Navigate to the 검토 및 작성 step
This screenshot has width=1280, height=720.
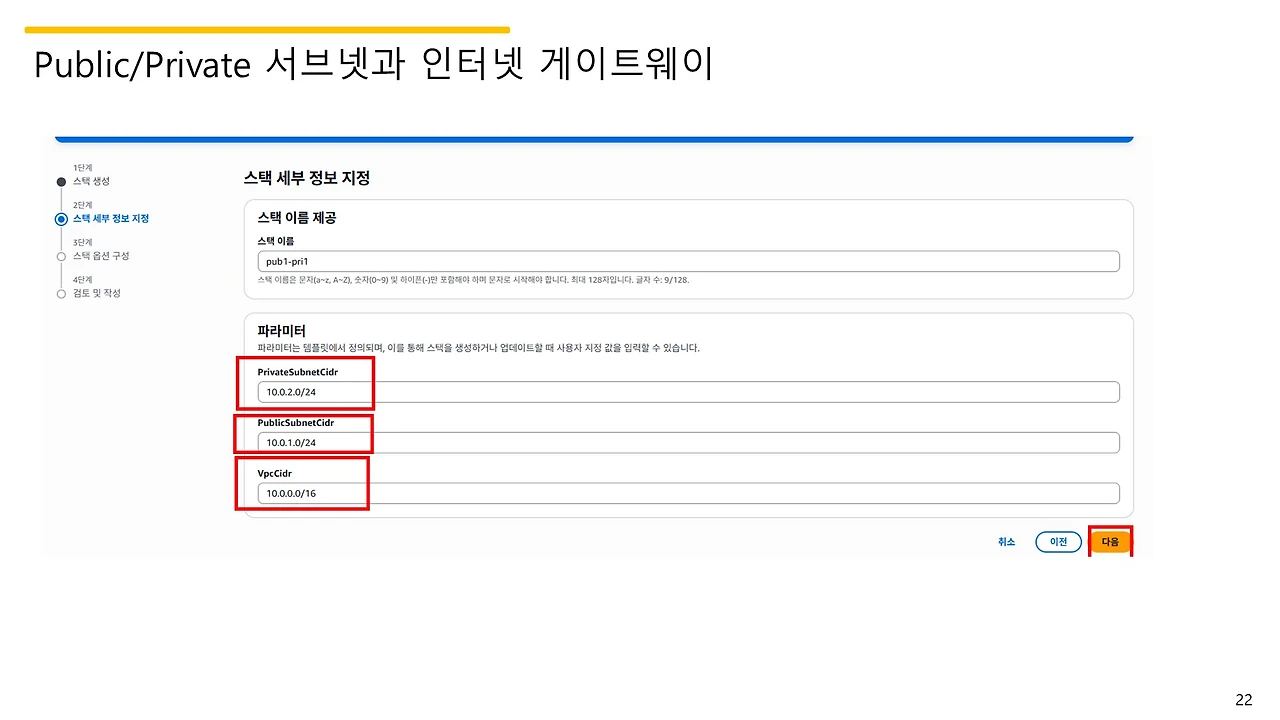point(62,293)
